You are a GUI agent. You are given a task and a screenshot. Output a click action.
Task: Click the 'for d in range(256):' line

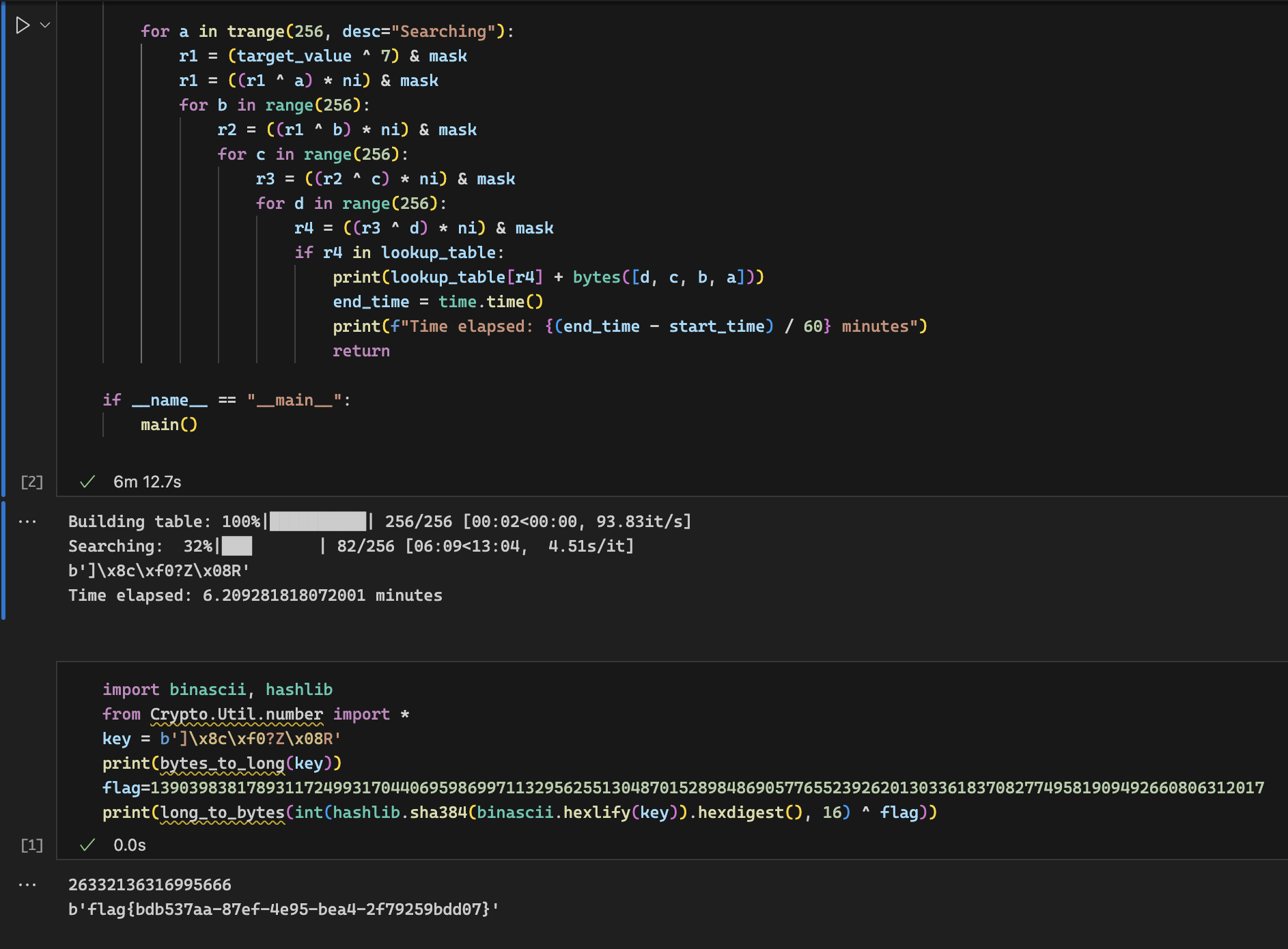tap(351, 203)
